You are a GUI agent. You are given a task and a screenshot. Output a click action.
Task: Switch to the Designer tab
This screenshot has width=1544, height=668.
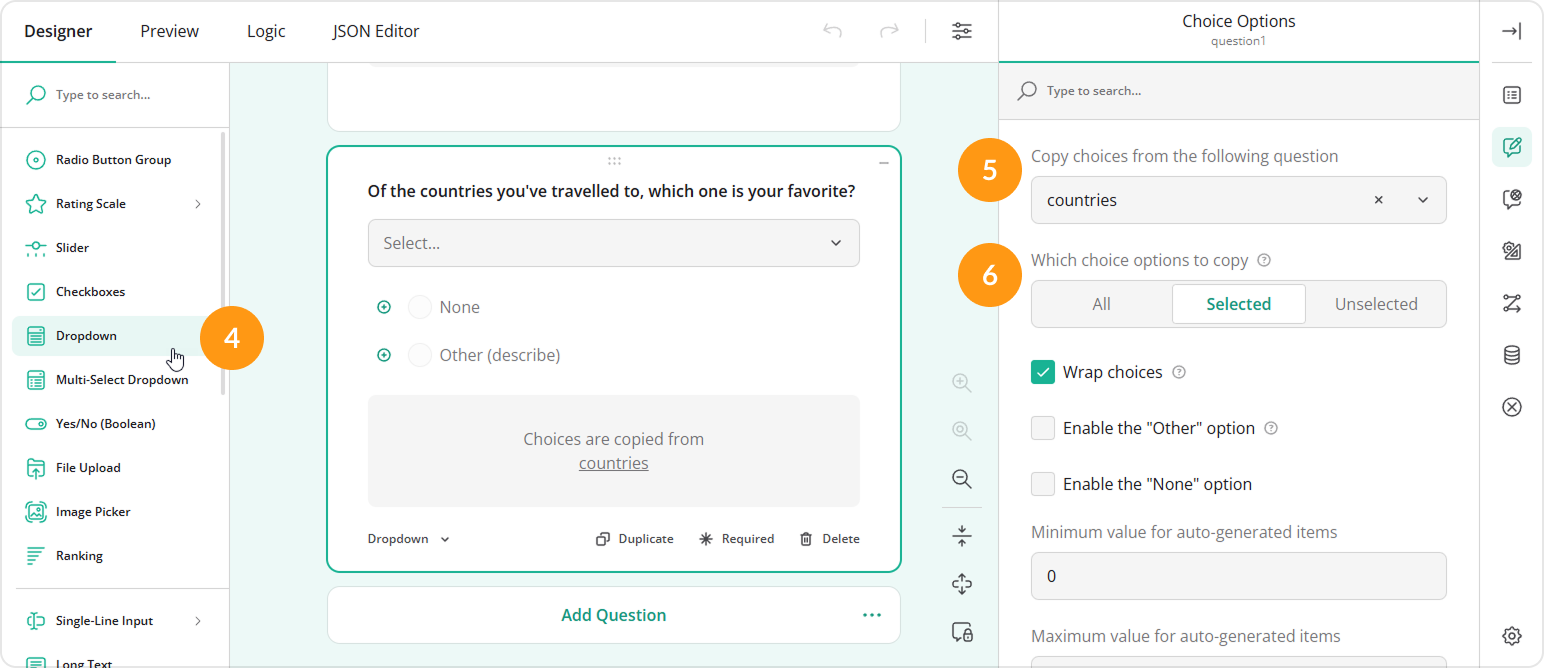[58, 31]
